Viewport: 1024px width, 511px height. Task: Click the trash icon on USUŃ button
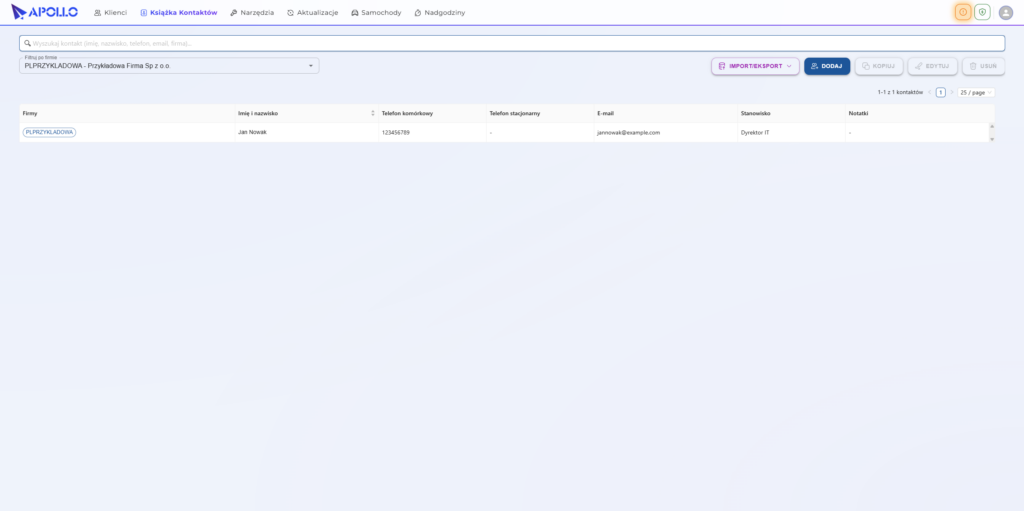[x=972, y=66]
